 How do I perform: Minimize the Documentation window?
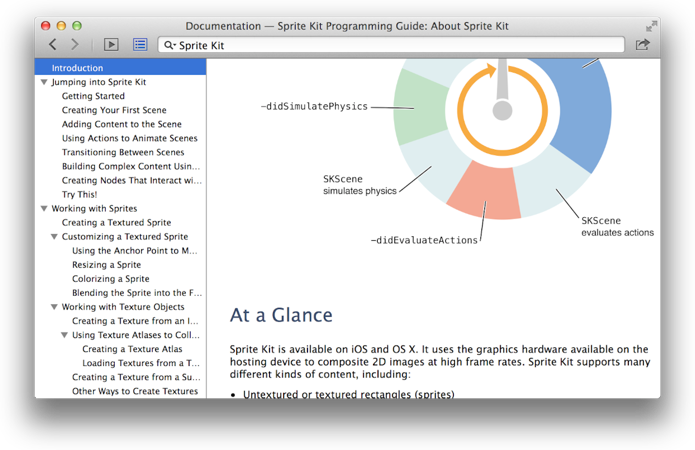(61, 26)
